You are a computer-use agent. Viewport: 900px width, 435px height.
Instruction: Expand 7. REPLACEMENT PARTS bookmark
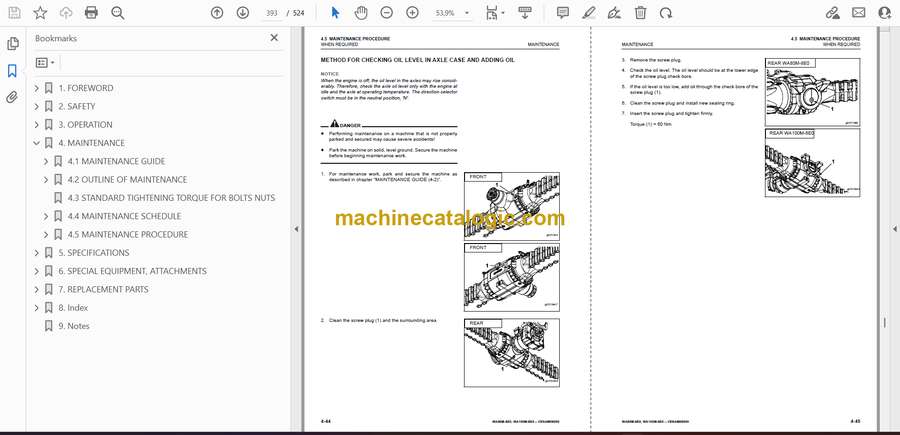pyautogui.click(x=37, y=290)
